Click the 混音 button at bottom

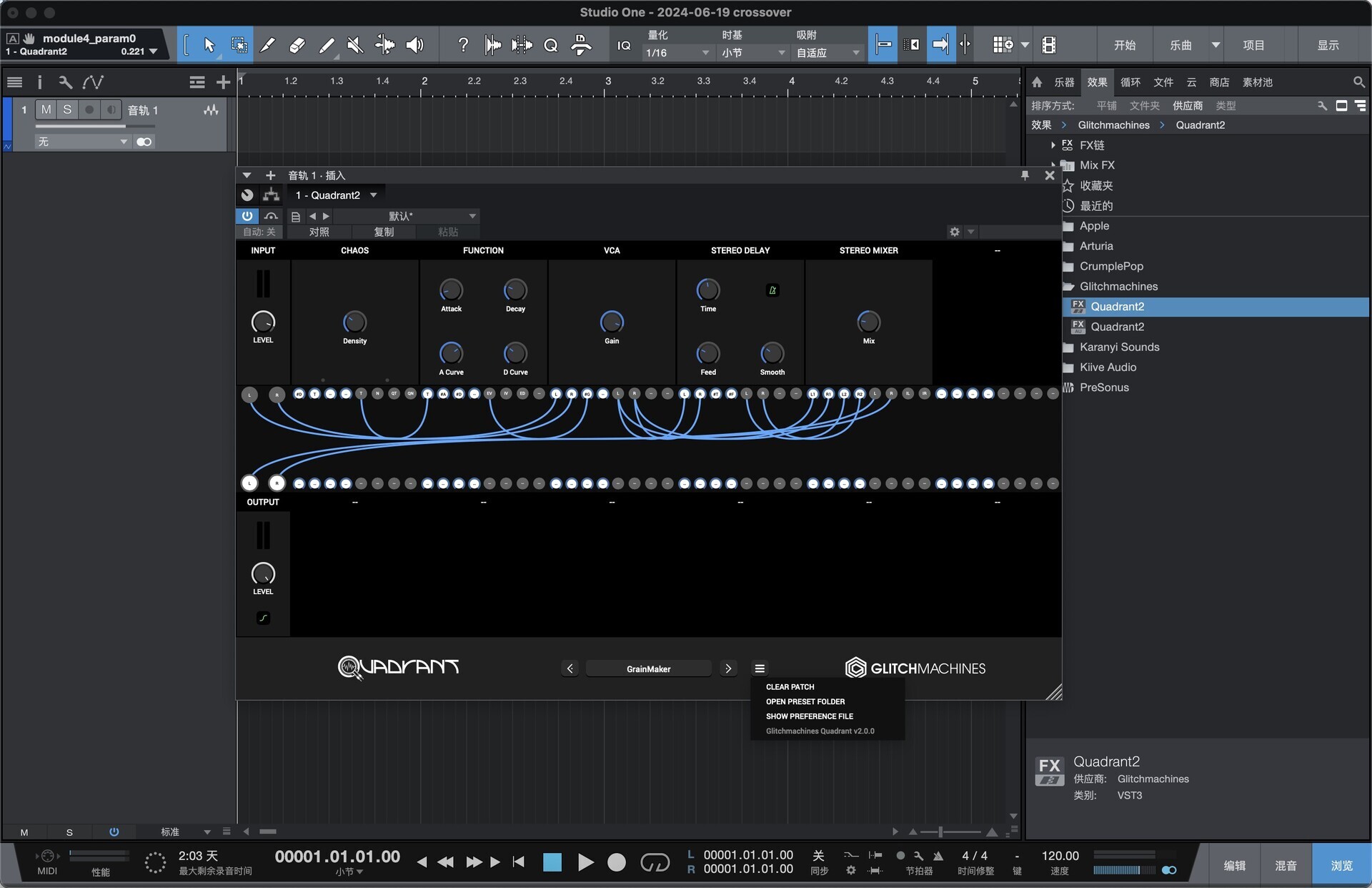tap(1286, 865)
